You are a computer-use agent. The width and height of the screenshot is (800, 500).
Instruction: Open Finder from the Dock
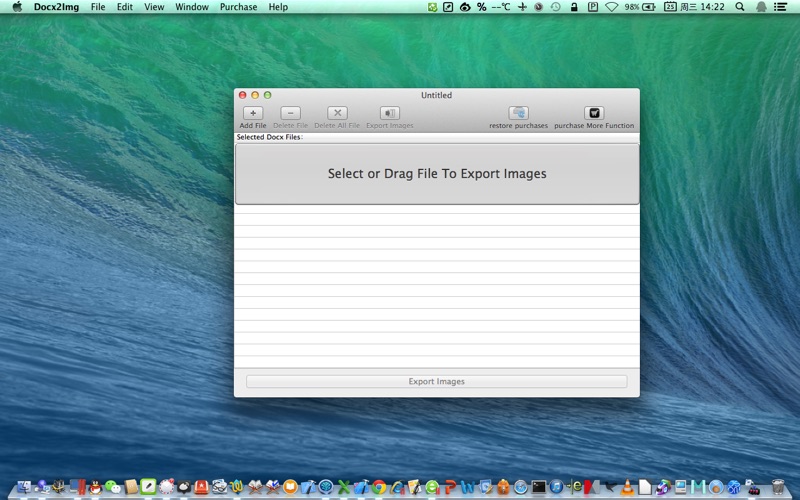click(x=24, y=487)
